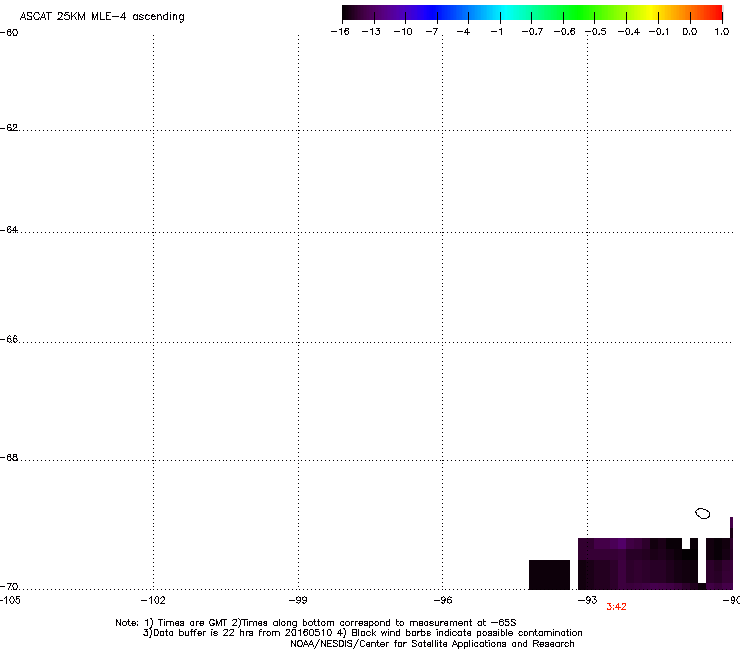Screen dimensions: 740x650
Task: Click the colorbar label -0.7
Action: tap(532, 32)
